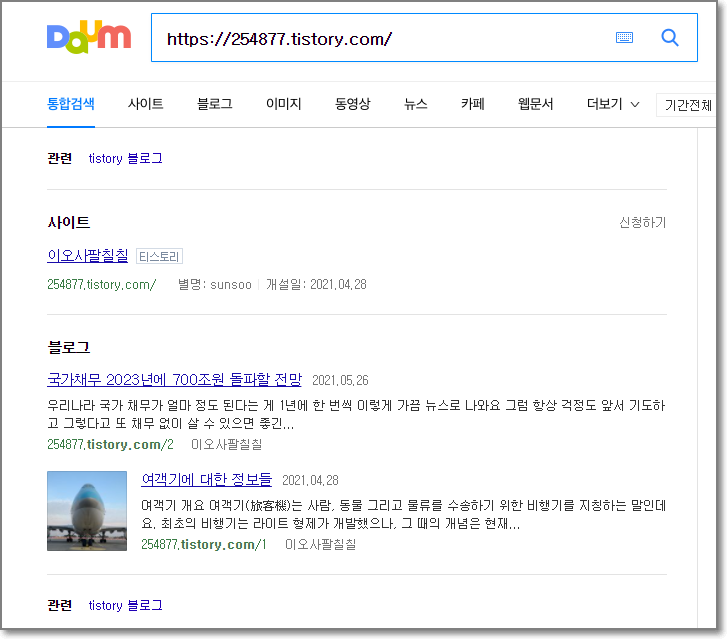Click 이오사팔칠칠 author name under 국가채무 post
The height and width of the screenshot is (639, 727).
point(227,445)
